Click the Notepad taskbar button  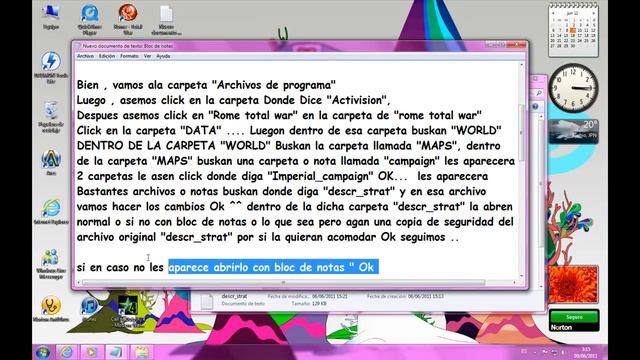click(116, 352)
